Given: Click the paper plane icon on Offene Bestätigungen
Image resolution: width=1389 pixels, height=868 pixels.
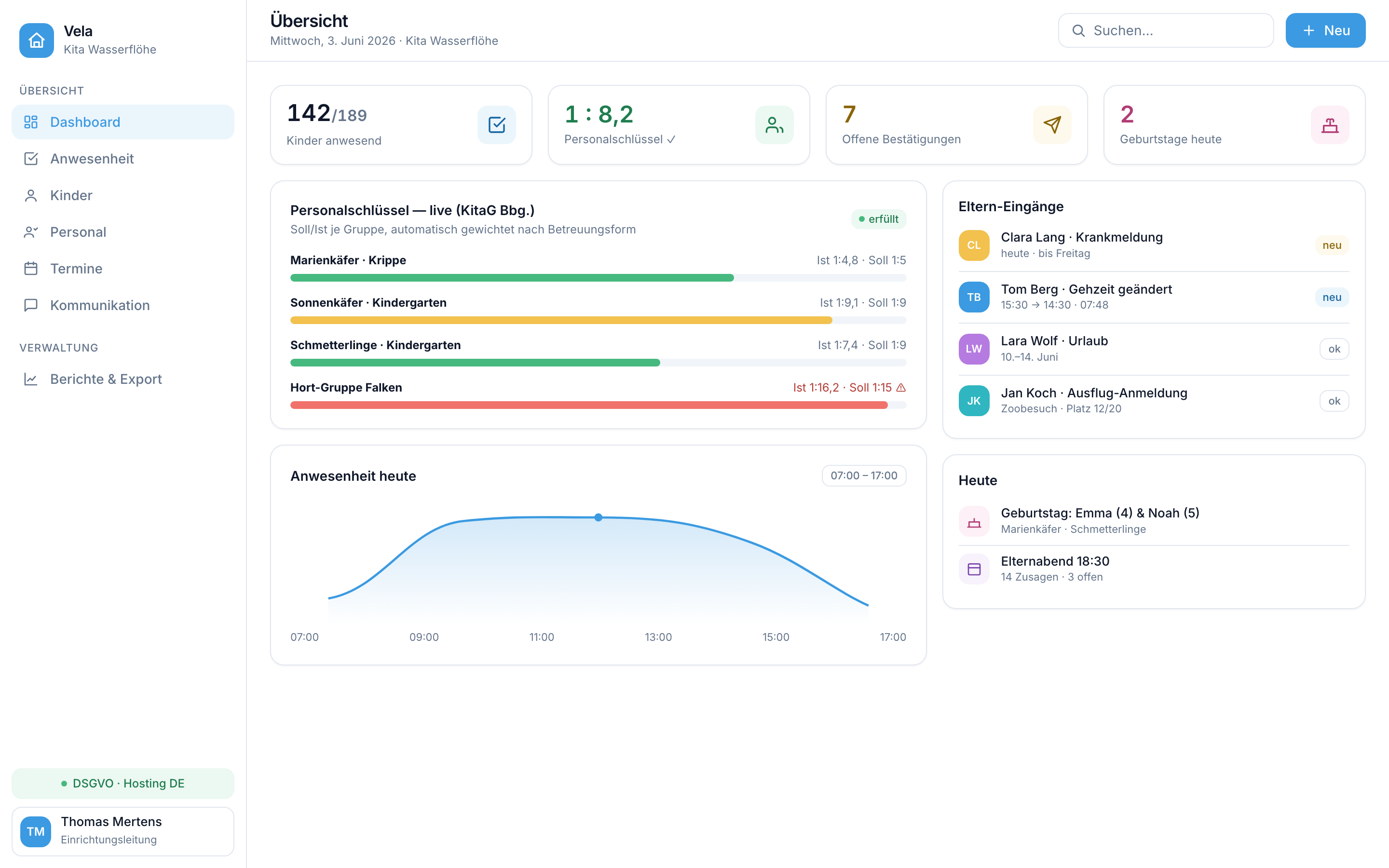Looking at the screenshot, I should coord(1052,124).
